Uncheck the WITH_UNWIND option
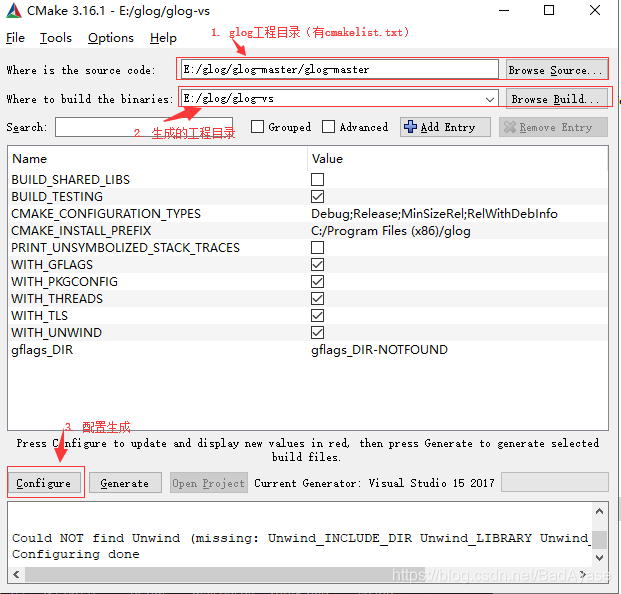This screenshot has height=594, width=621. point(317,333)
